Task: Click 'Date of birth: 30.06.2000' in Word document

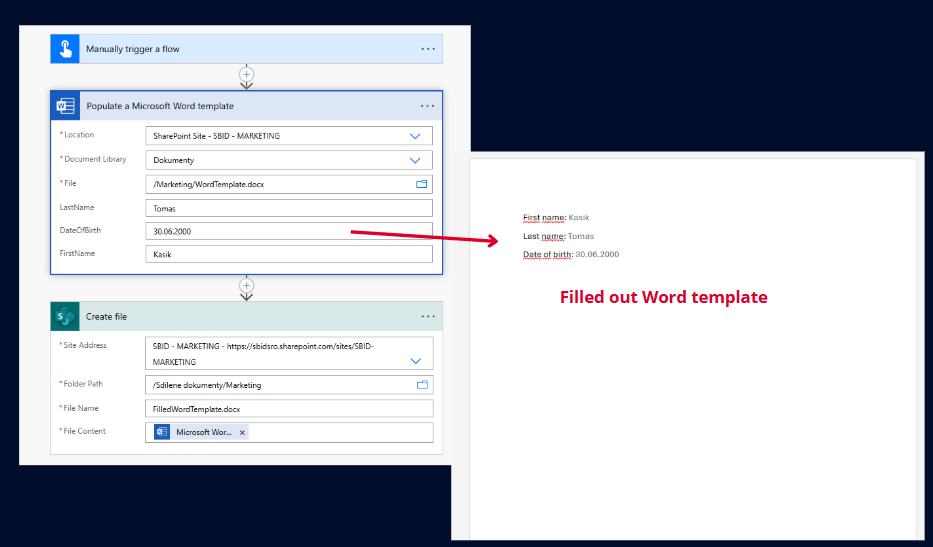Action: 571,254
